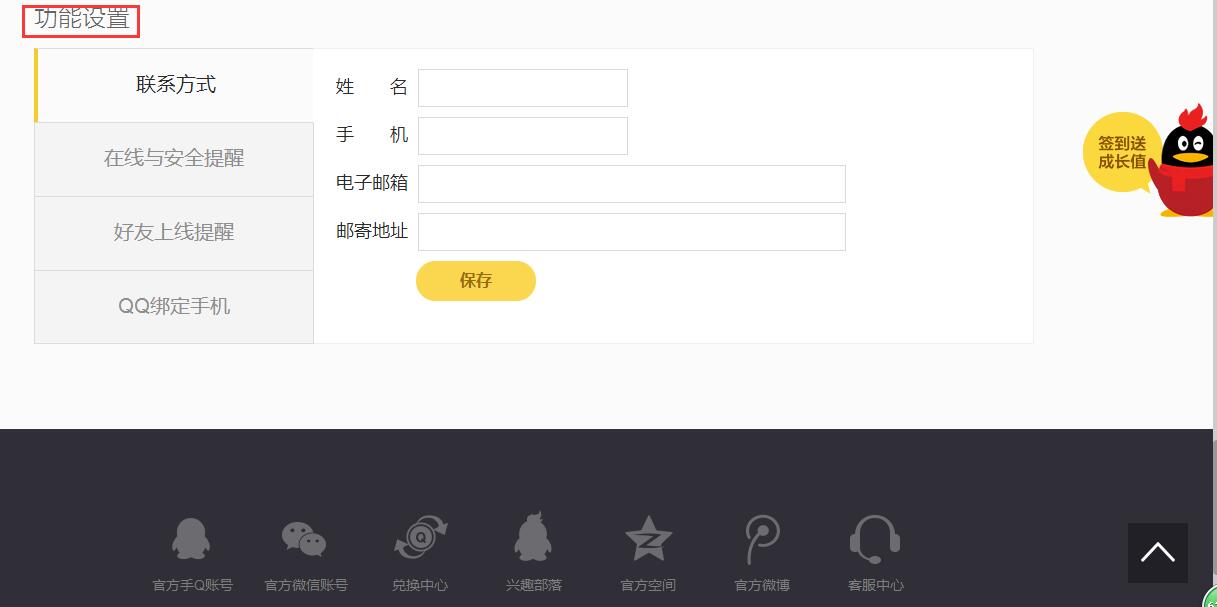This screenshot has width=1217, height=607.
Task: Open the 兴趣部落 icon
Action: click(x=533, y=537)
